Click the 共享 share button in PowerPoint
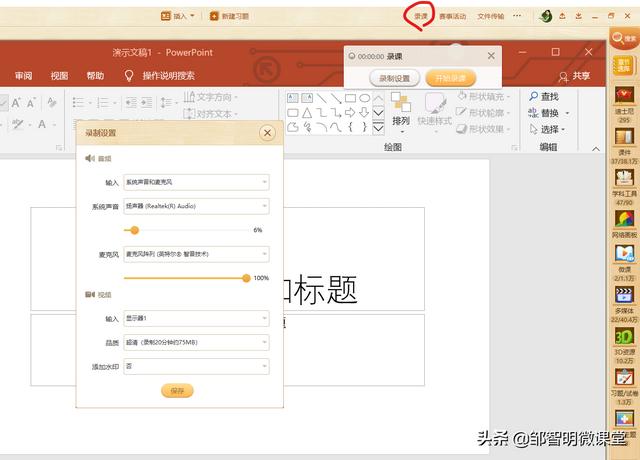This screenshot has width=640, height=460. click(x=575, y=76)
